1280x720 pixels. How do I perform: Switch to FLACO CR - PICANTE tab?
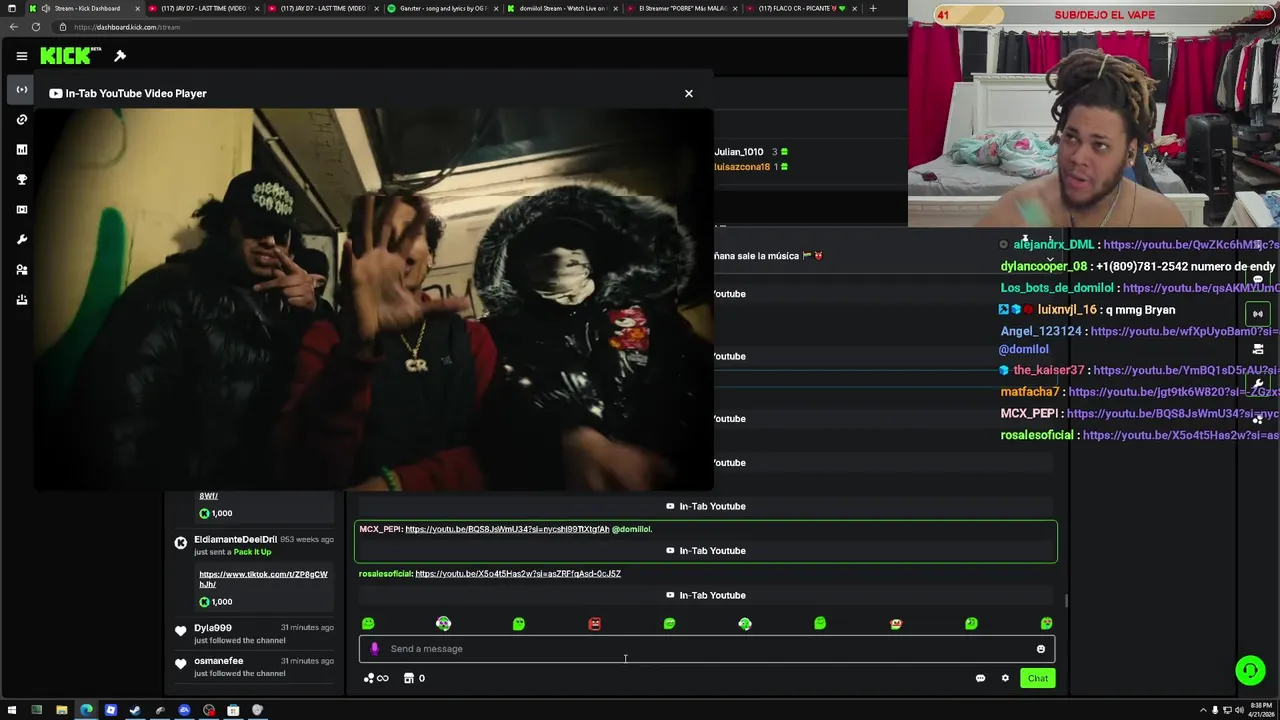coord(800,8)
